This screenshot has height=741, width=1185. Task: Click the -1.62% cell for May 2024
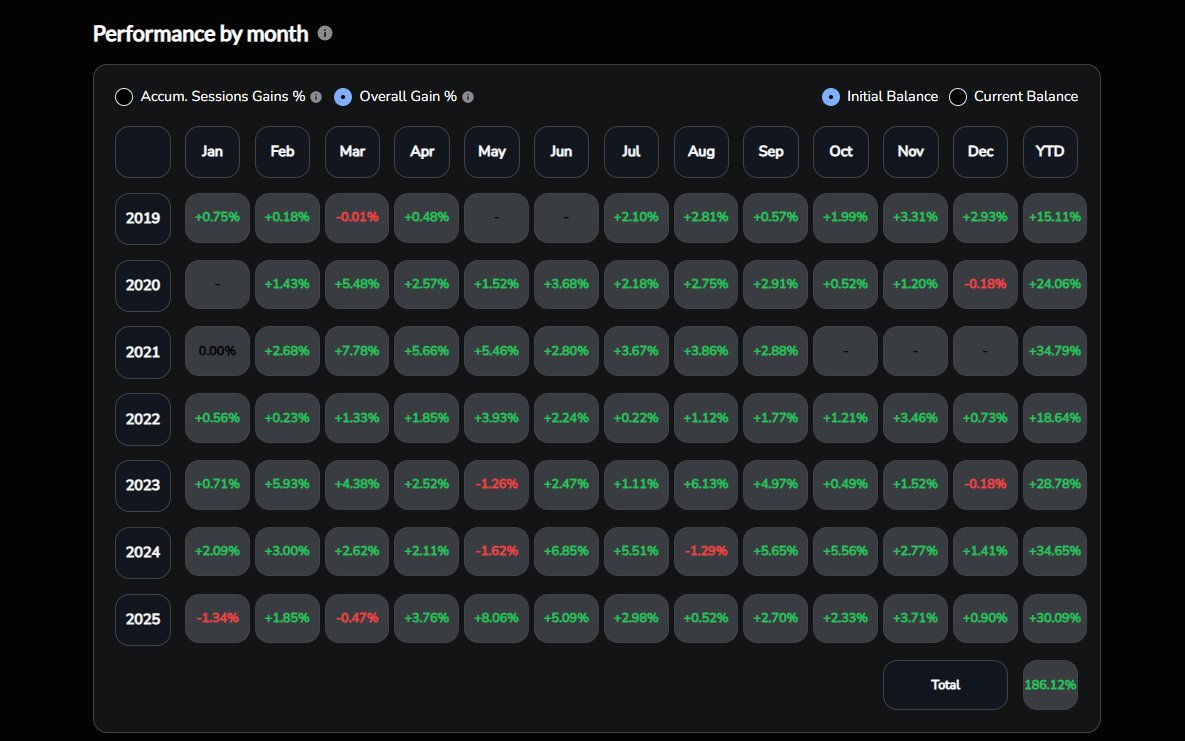[497, 551]
